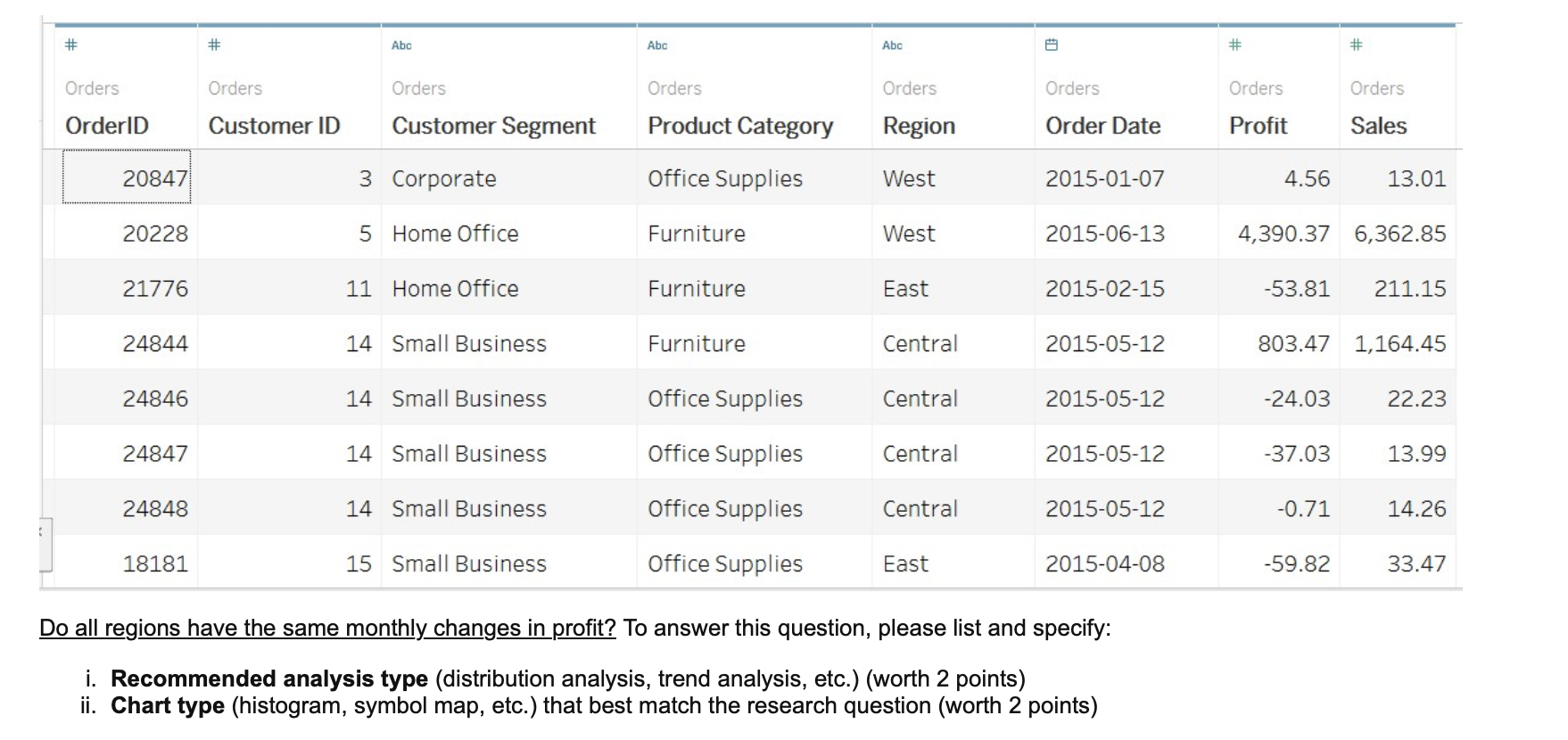Select the OrderID column header
The width and height of the screenshot is (1568, 740).
coord(107,126)
